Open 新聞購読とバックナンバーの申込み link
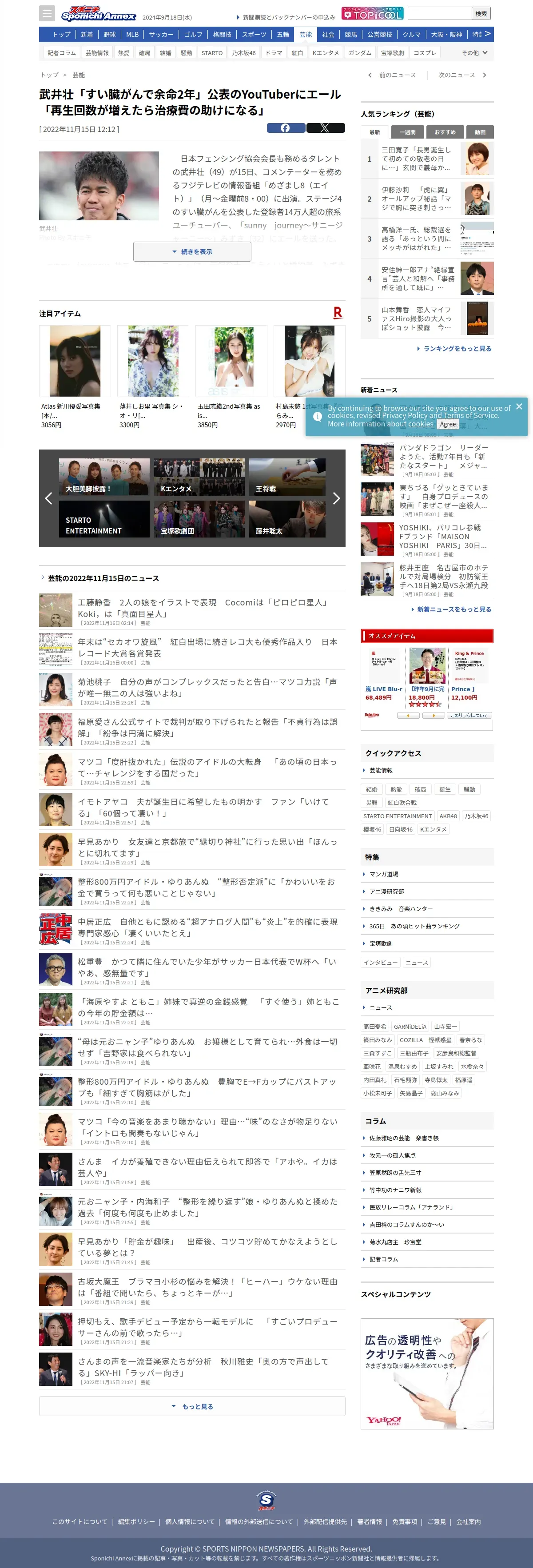This screenshot has width=533, height=1568. point(286,17)
